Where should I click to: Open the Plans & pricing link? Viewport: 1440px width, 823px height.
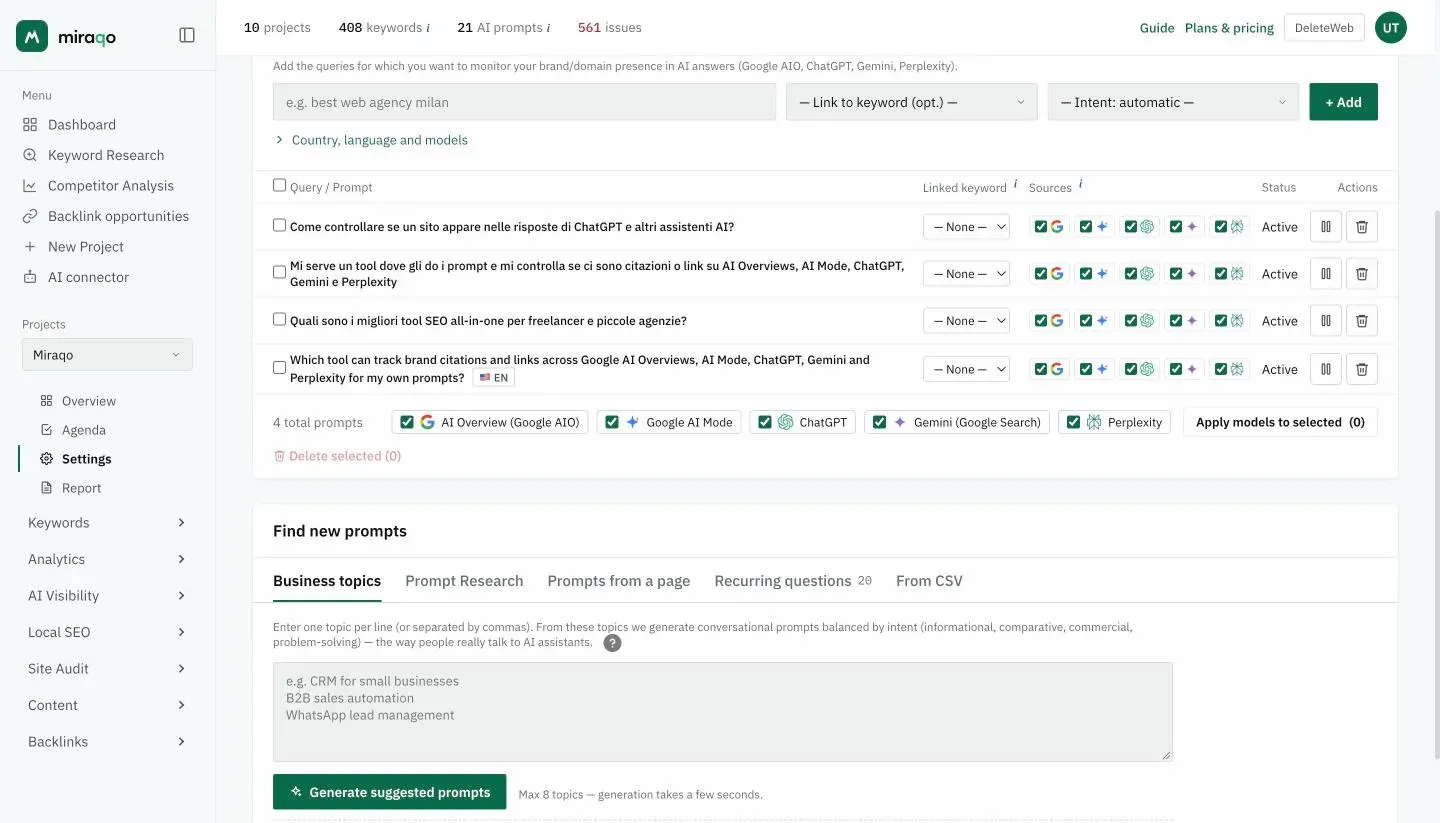click(x=1229, y=28)
